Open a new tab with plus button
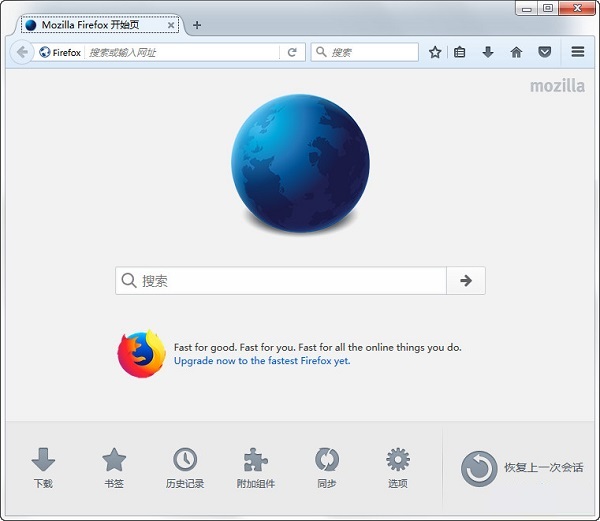This screenshot has width=600, height=521. (197, 25)
